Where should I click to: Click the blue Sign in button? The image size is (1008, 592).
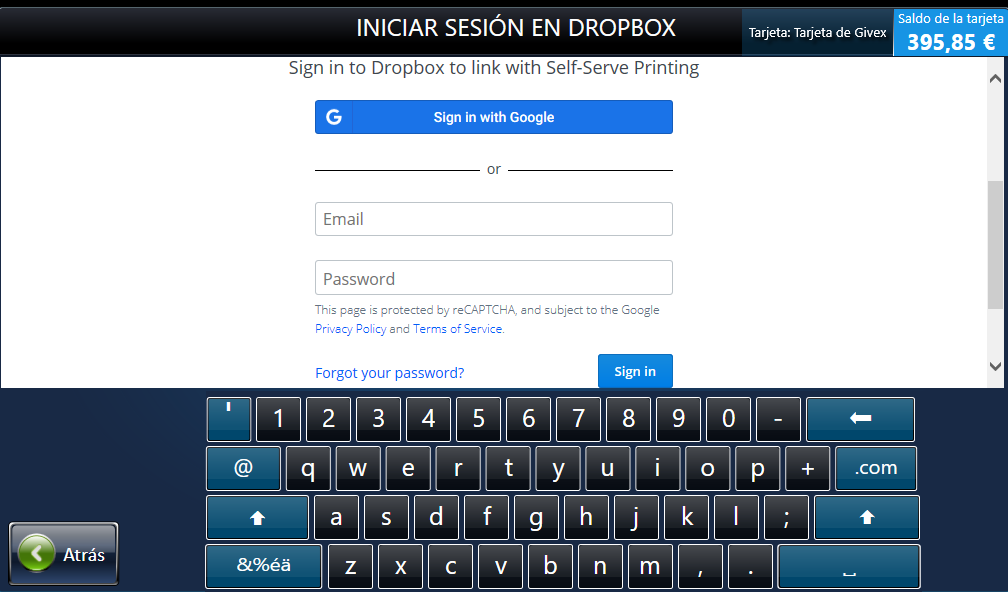click(x=635, y=372)
